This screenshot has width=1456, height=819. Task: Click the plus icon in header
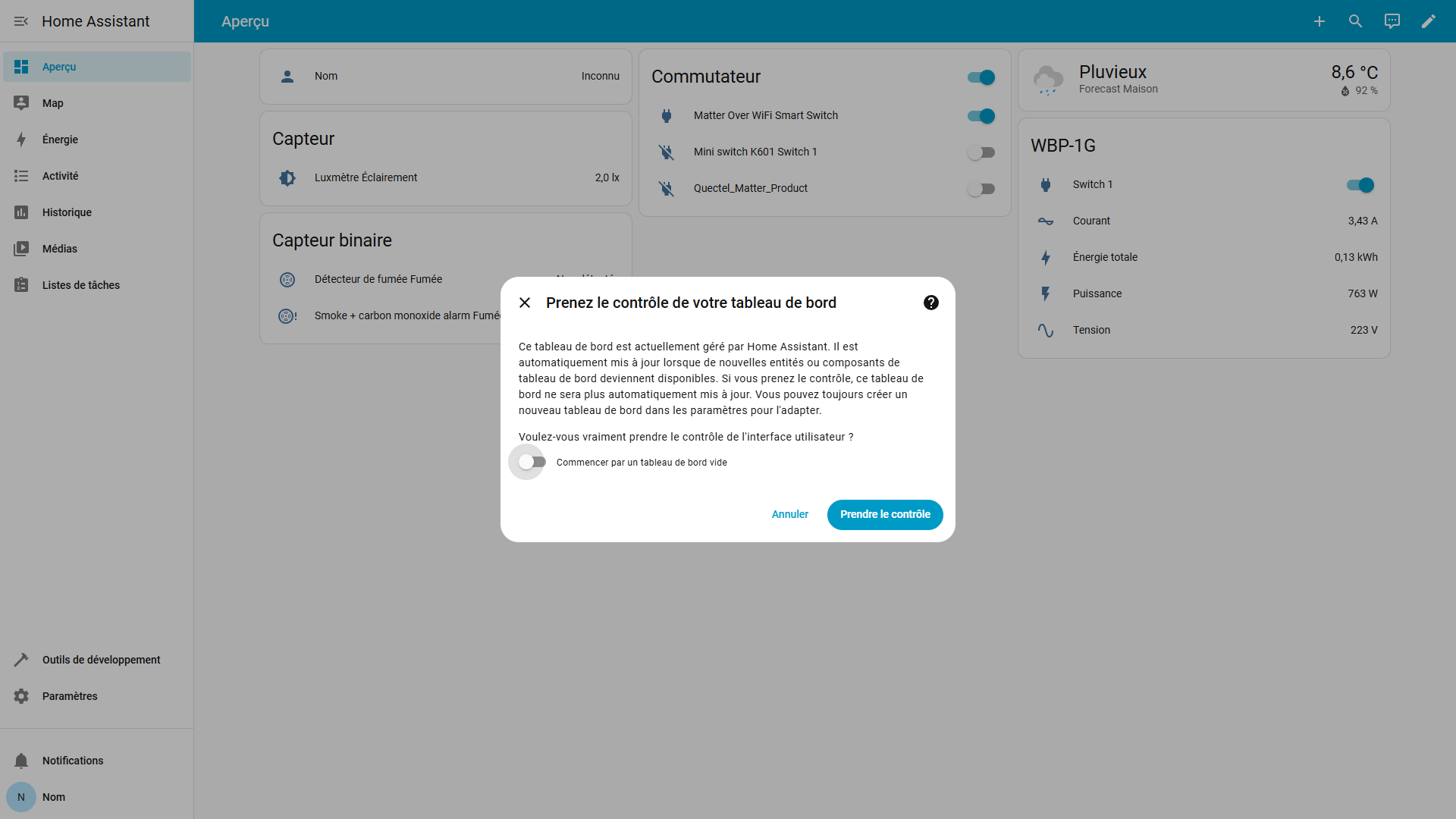1319,21
